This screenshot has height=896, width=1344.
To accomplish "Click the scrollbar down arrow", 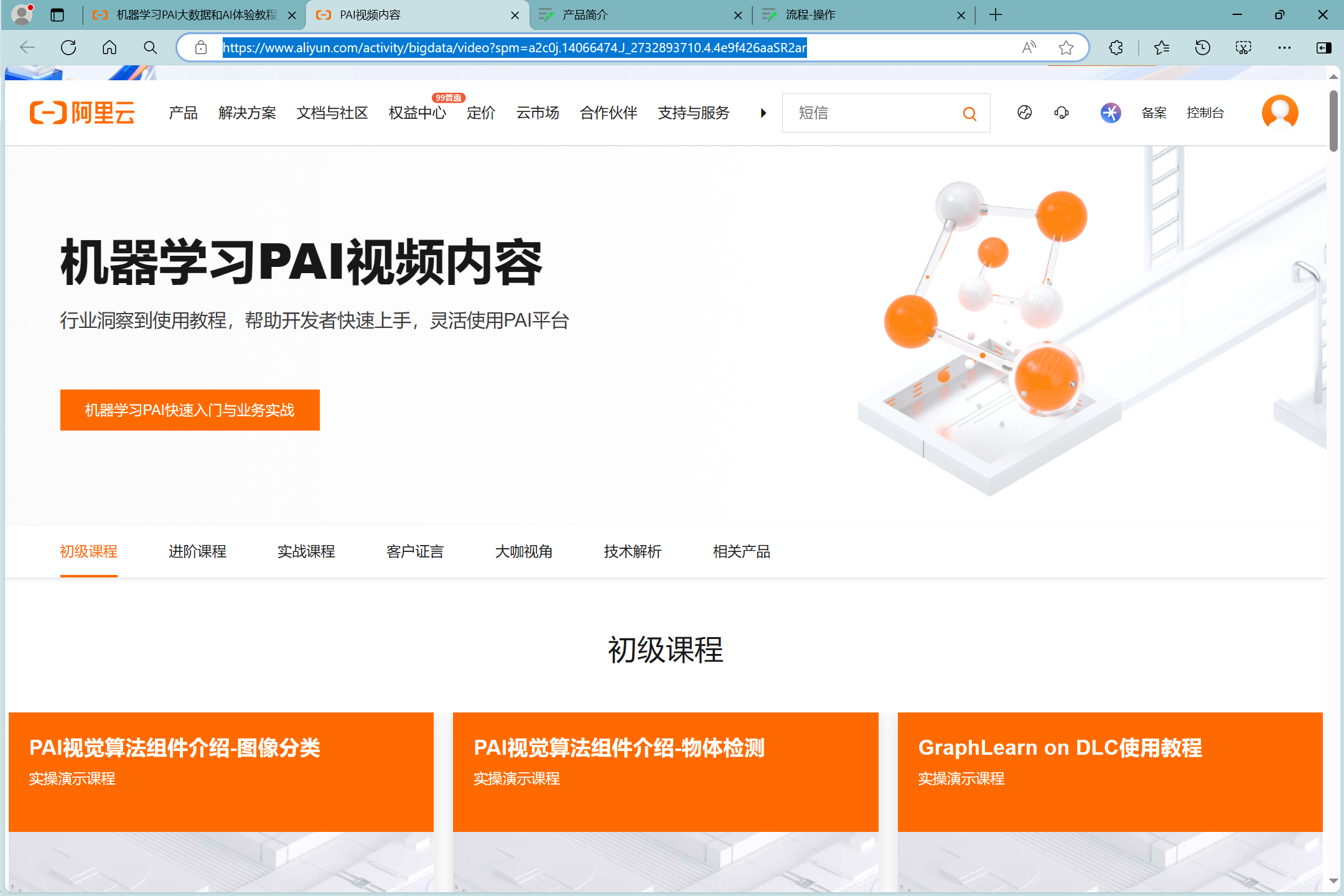I will pyautogui.click(x=1333, y=881).
